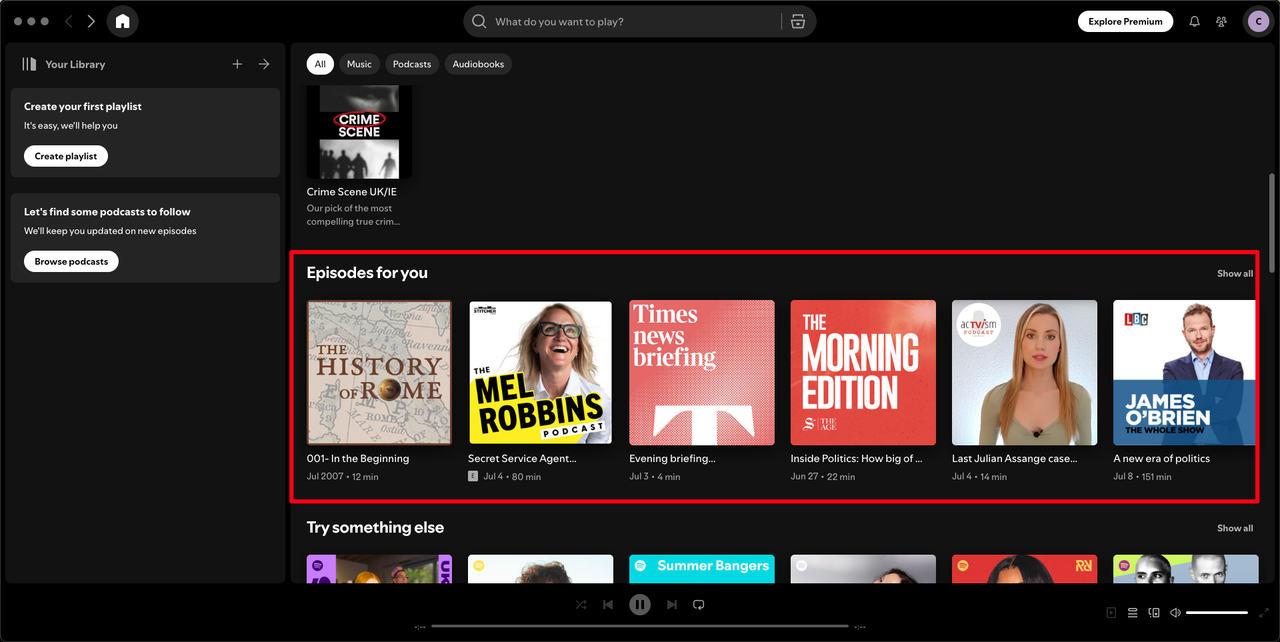1280x642 pixels.
Task: Click the playback progress bar
Action: 640,626
